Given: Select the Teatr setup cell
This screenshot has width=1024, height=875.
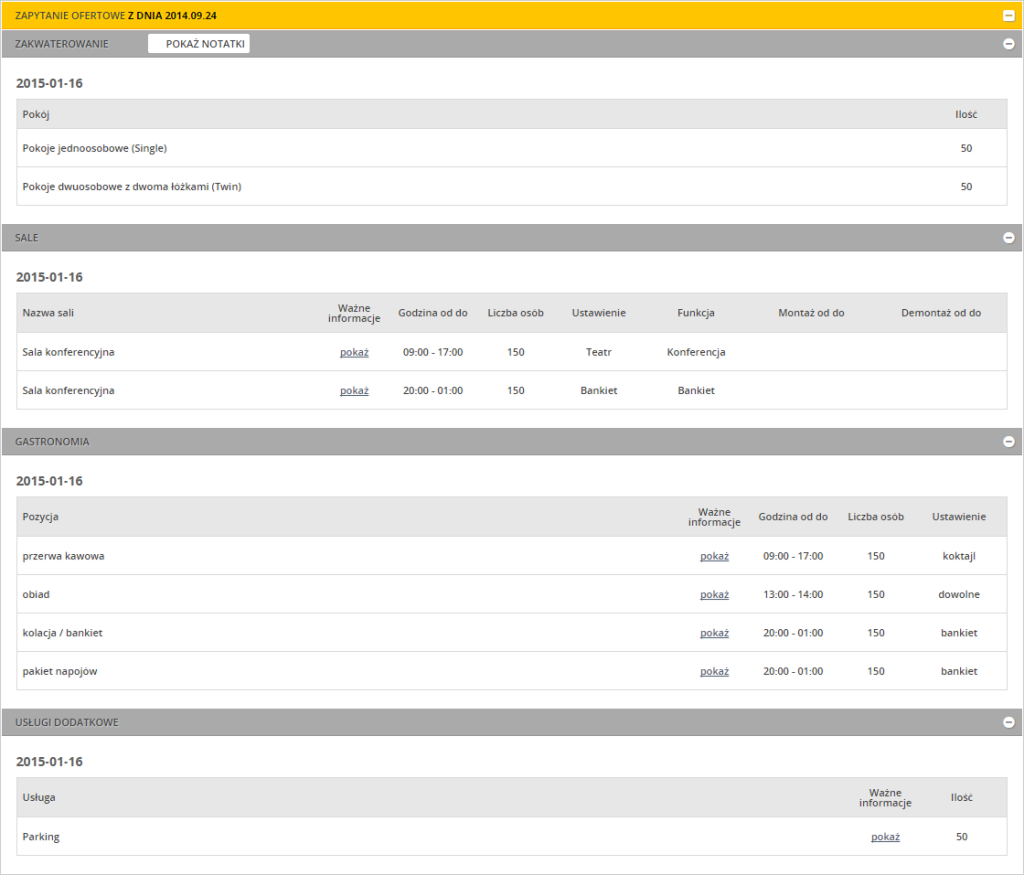Looking at the screenshot, I should tap(599, 352).
